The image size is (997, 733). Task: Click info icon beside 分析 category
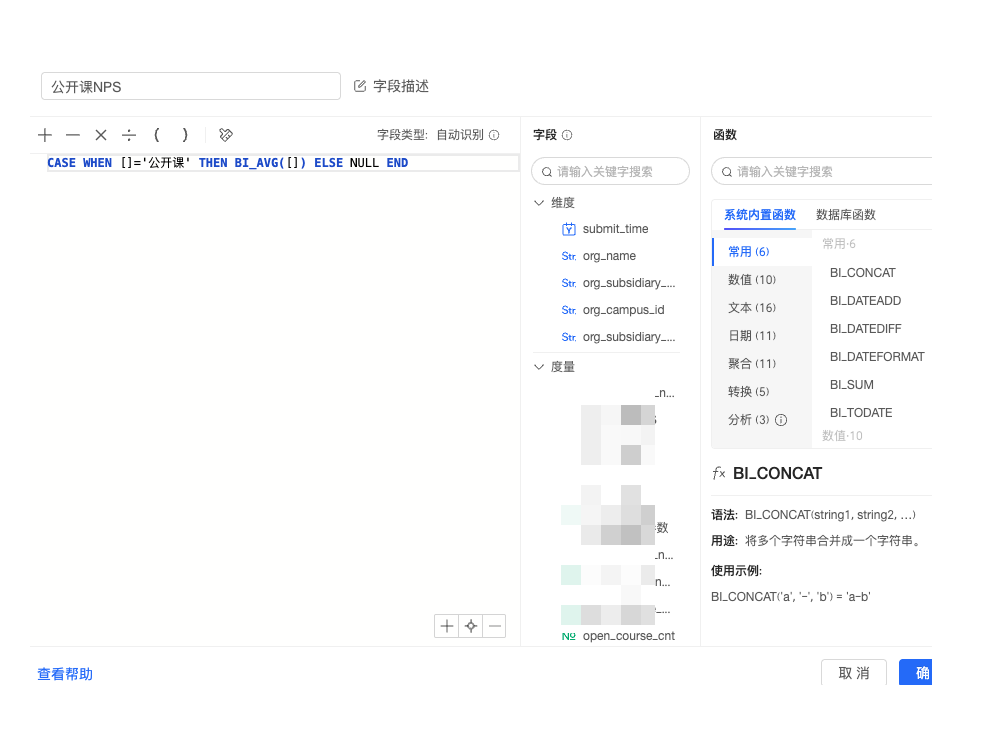pos(781,420)
